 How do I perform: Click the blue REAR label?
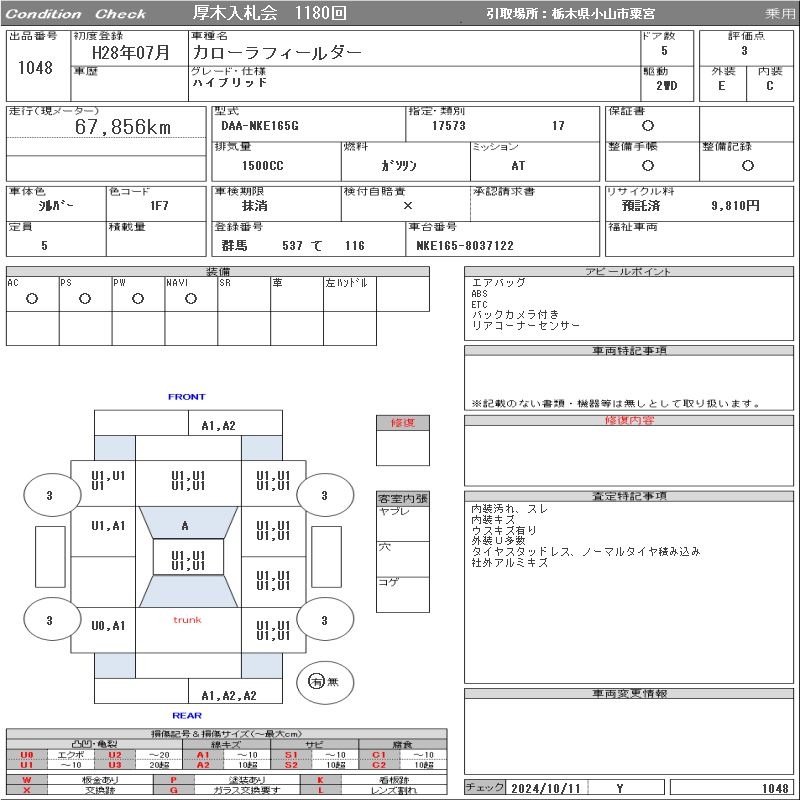[x=187, y=715]
